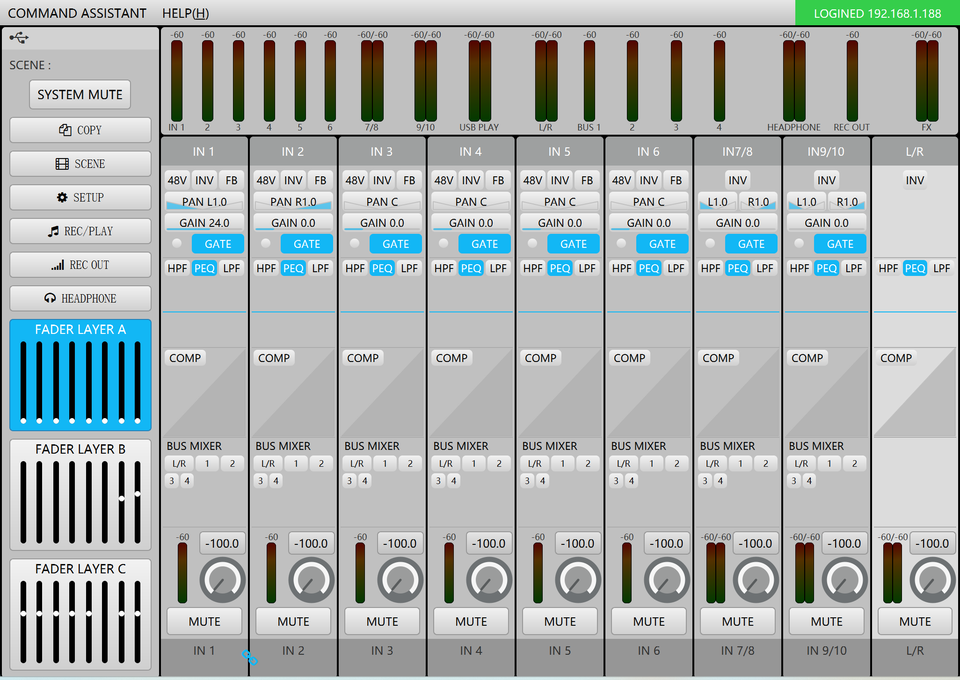
Task: Open the COMMAND ASSISTANT menu
Action: coord(77,13)
